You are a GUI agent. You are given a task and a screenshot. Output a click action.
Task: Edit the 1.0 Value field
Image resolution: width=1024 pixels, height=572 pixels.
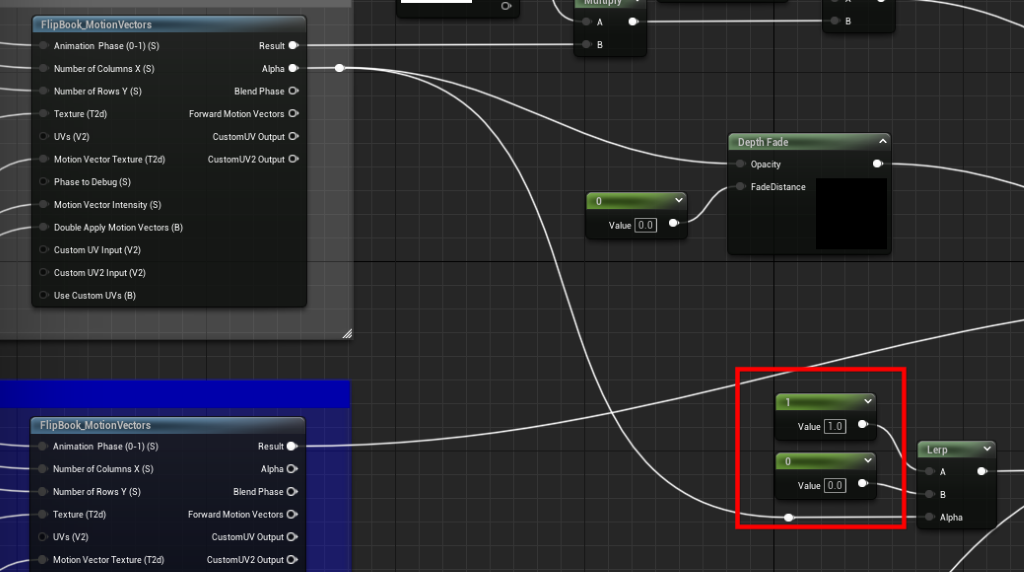click(x=835, y=426)
